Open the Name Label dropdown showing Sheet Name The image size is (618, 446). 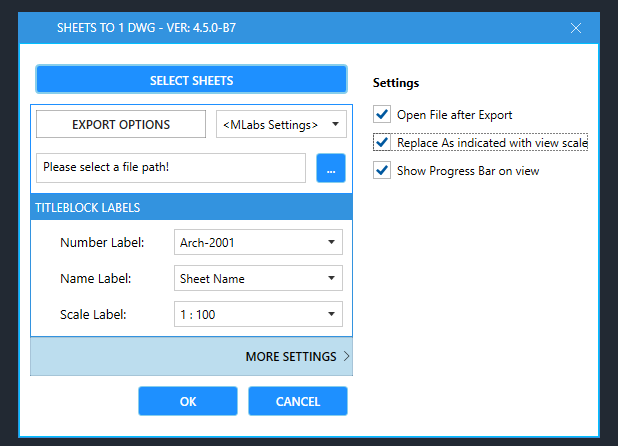258,279
